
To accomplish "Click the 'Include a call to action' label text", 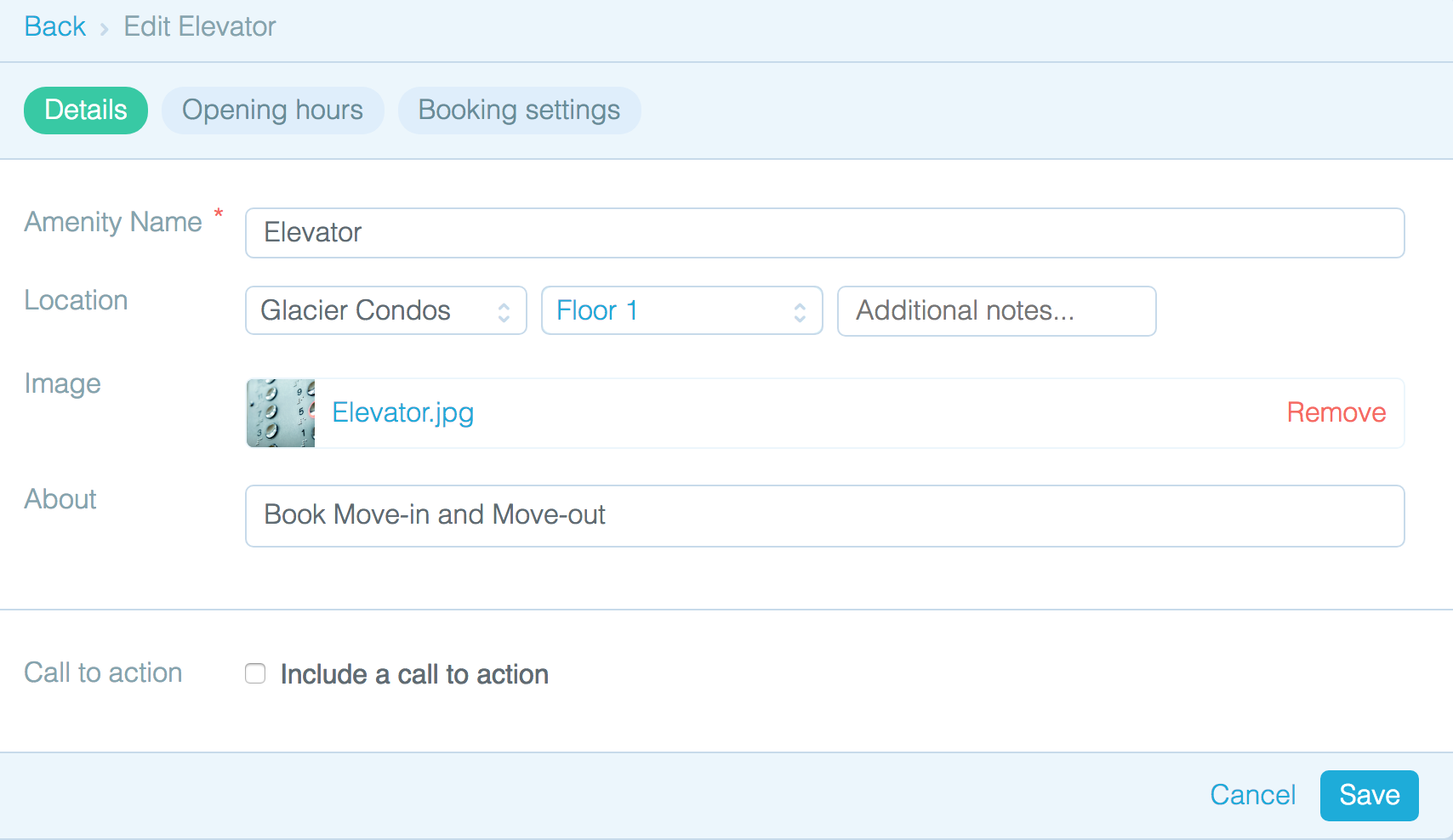I will pos(414,674).
